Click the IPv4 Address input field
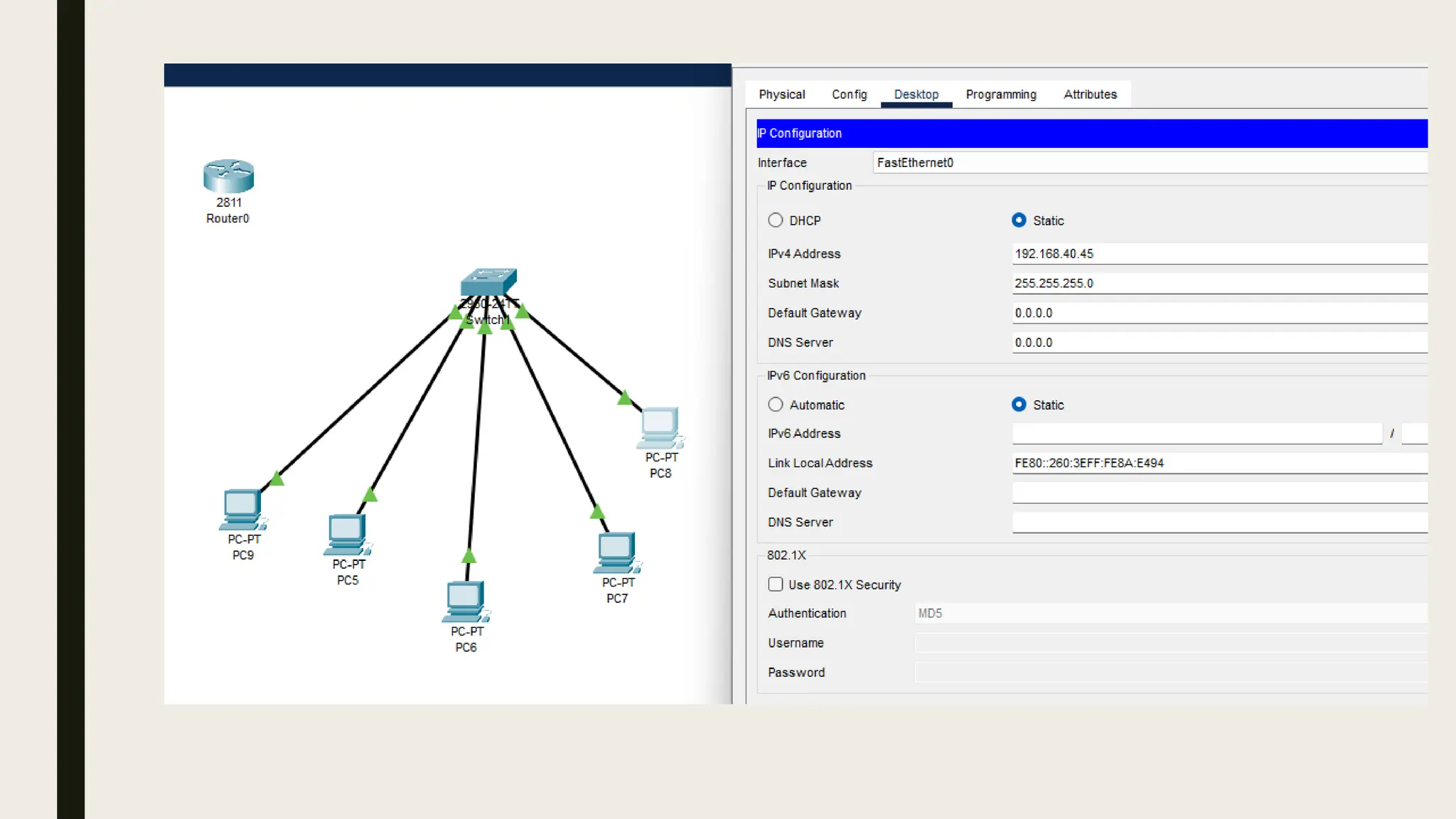The image size is (1456, 819). (1219, 254)
